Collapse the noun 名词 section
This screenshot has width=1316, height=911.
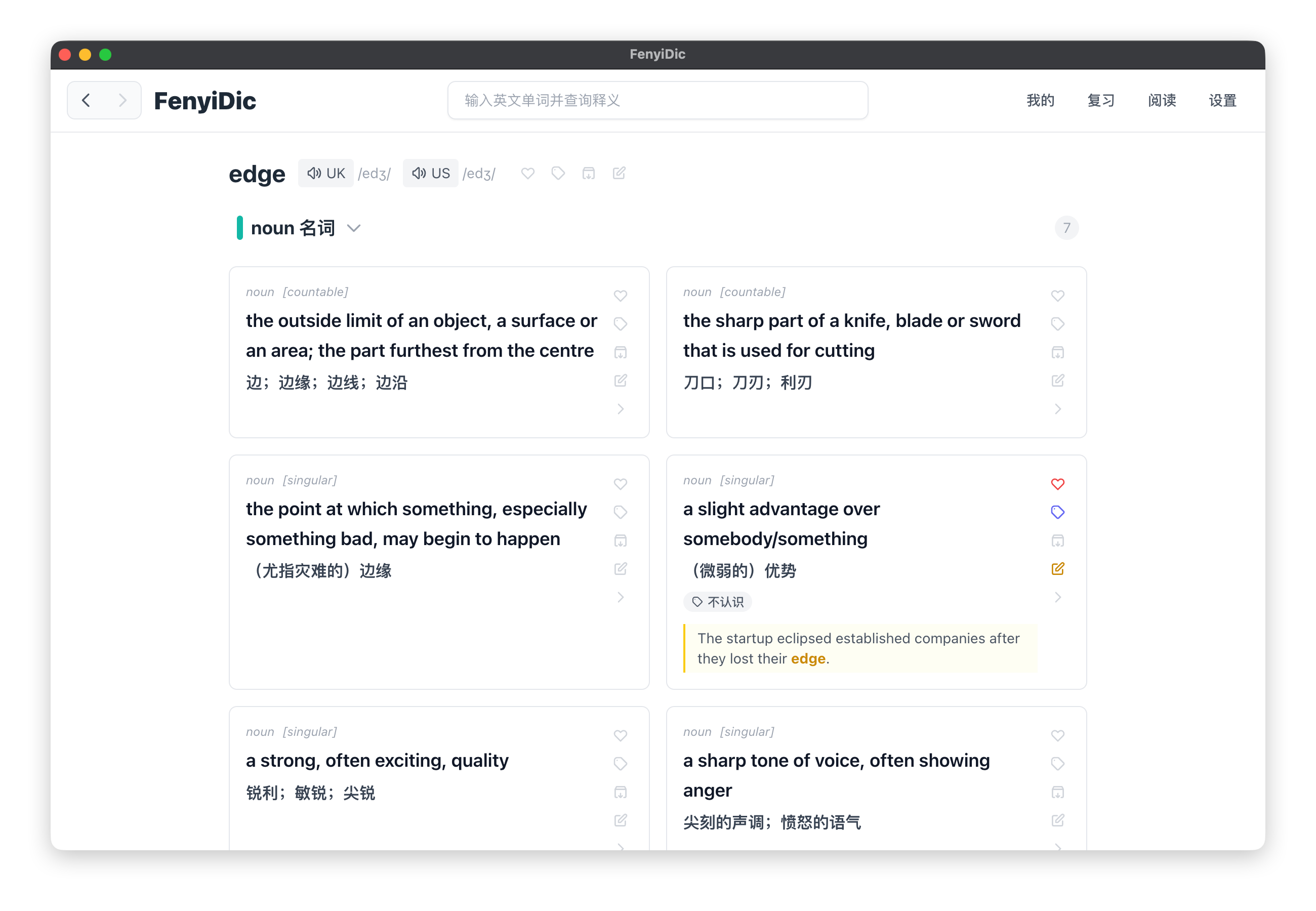(x=354, y=228)
